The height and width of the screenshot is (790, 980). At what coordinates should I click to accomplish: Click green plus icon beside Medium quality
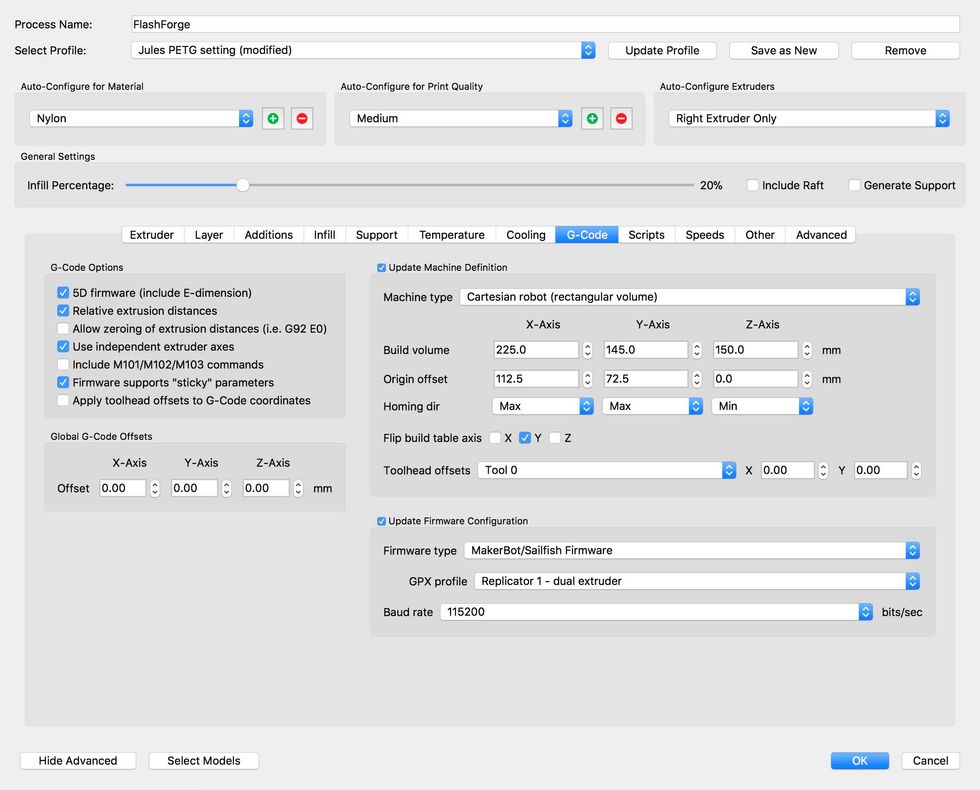click(592, 118)
